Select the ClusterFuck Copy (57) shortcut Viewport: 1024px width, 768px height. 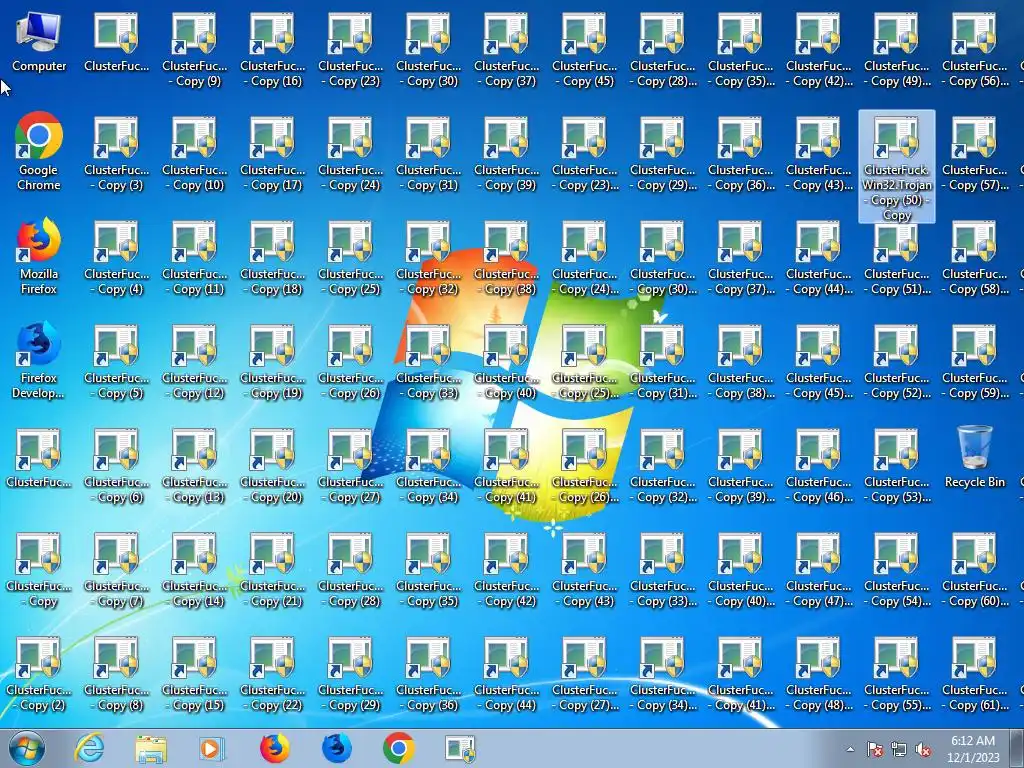pyautogui.click(x=974, y=153)
